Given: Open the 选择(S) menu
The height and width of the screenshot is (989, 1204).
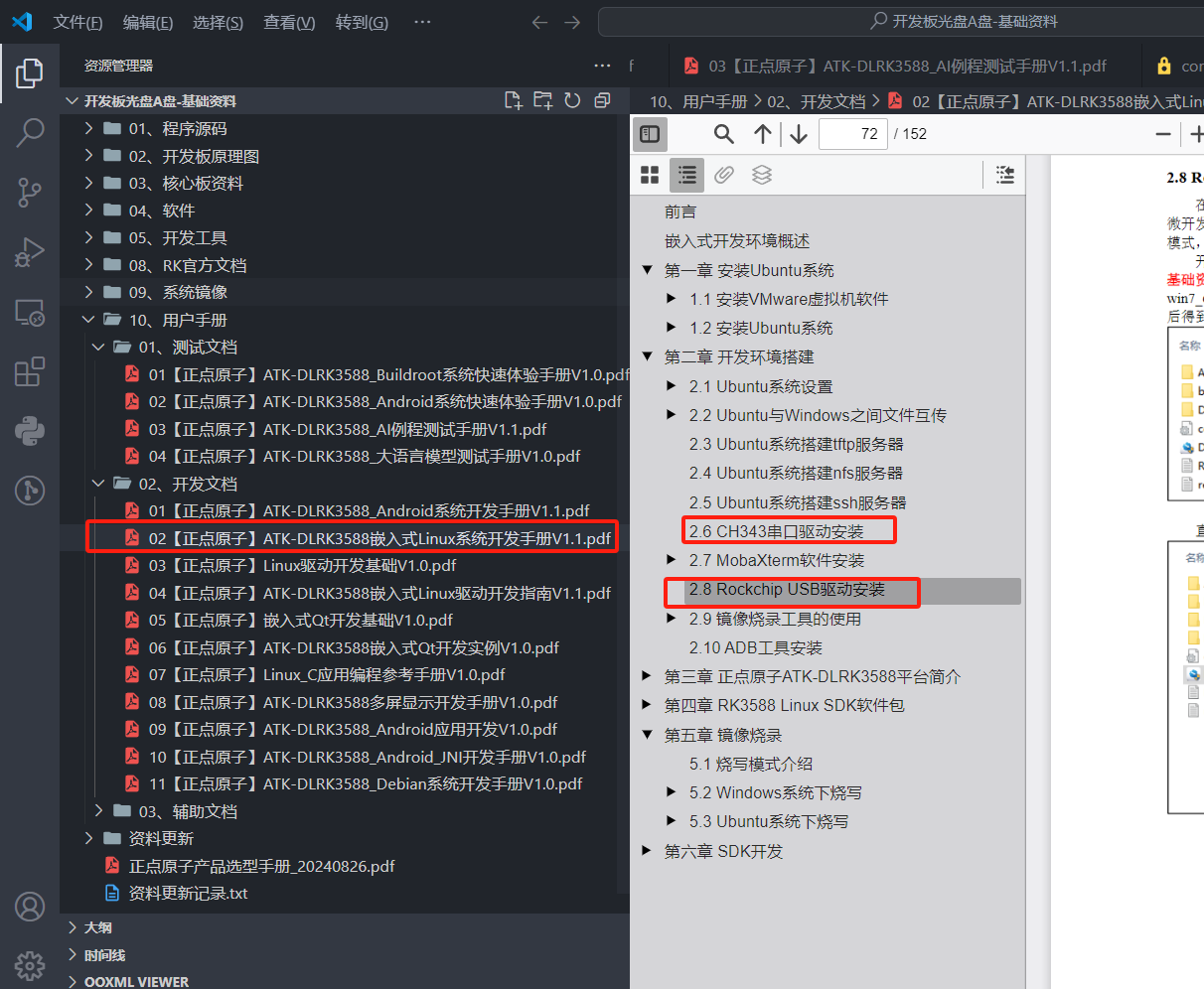Looking at the screenshot, I should (218, 22).
